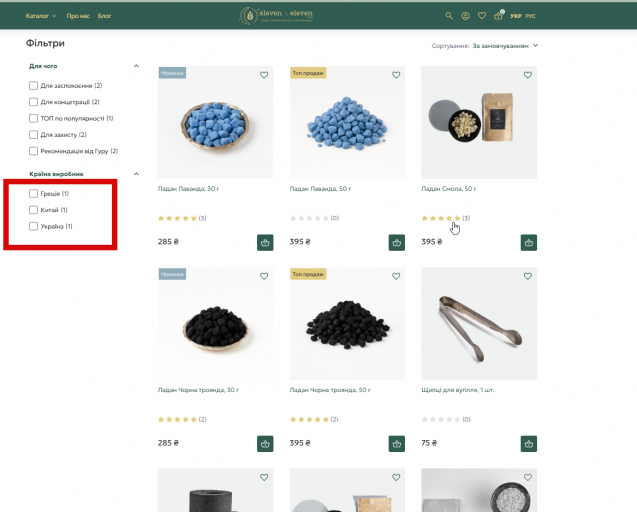Click star rating of Ладан Лаванда 30 г
Viewport: 637px width, 512px height.
pyautogui.click(x=178, y=218)
